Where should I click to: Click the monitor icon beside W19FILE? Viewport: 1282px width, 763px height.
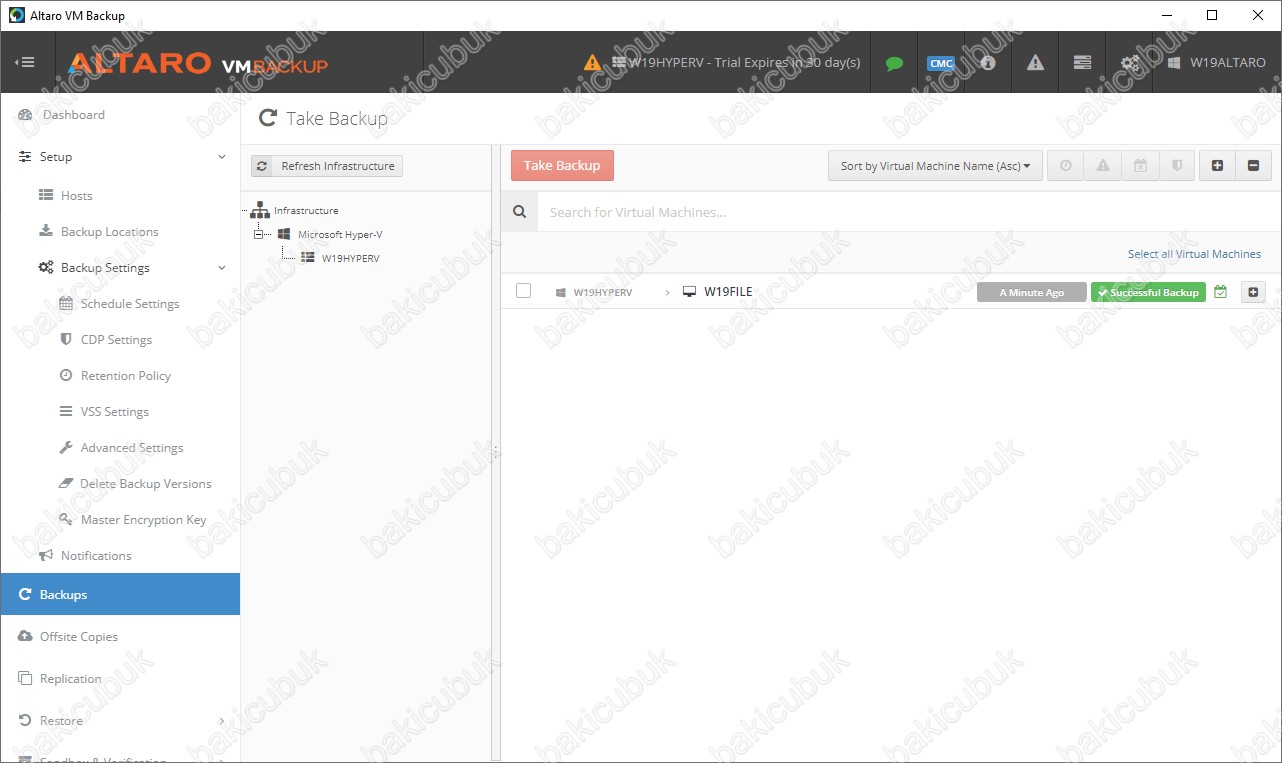(689, 292)
